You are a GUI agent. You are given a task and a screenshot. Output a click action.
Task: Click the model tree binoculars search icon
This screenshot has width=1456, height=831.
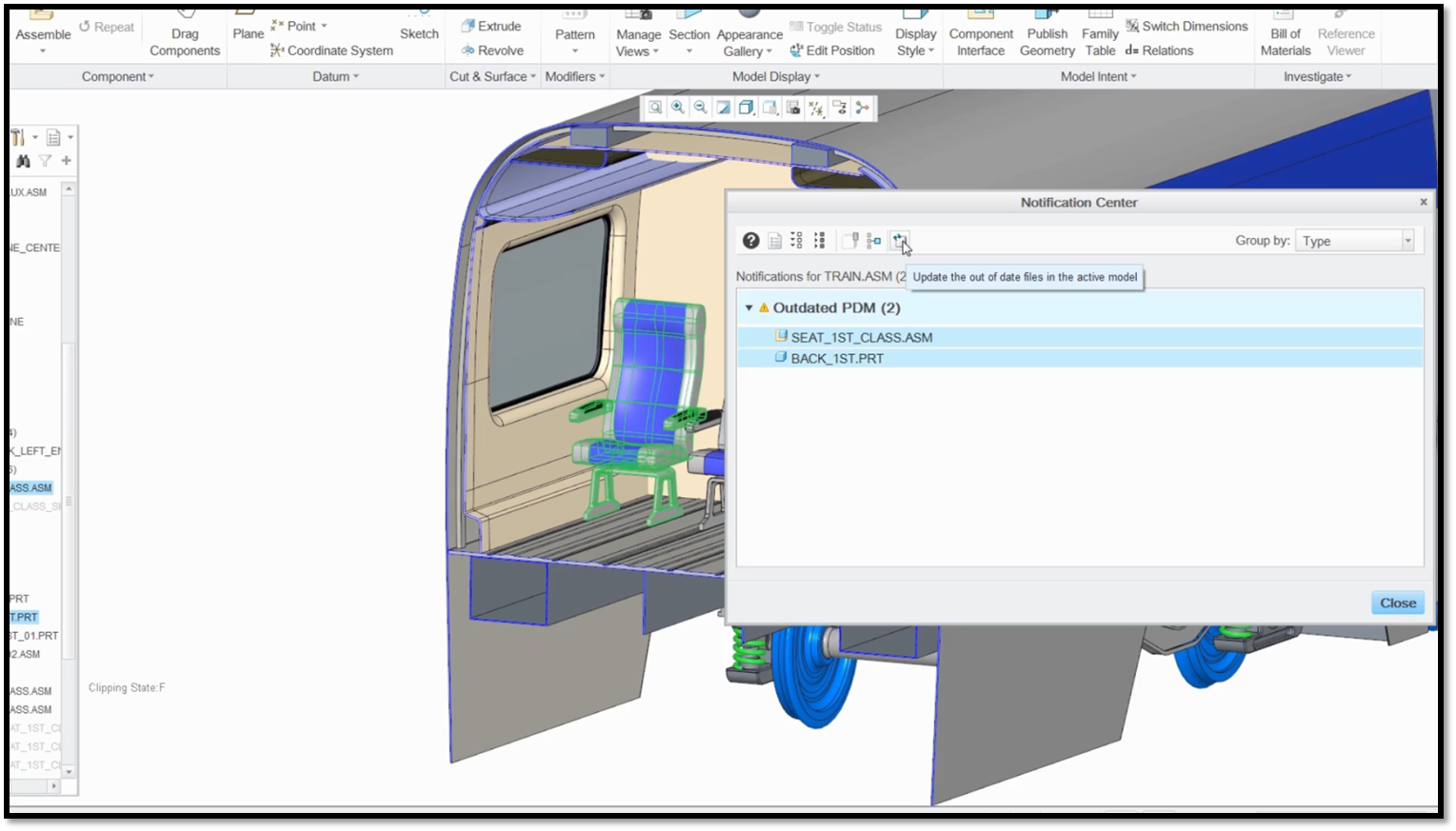pos(23,161)
